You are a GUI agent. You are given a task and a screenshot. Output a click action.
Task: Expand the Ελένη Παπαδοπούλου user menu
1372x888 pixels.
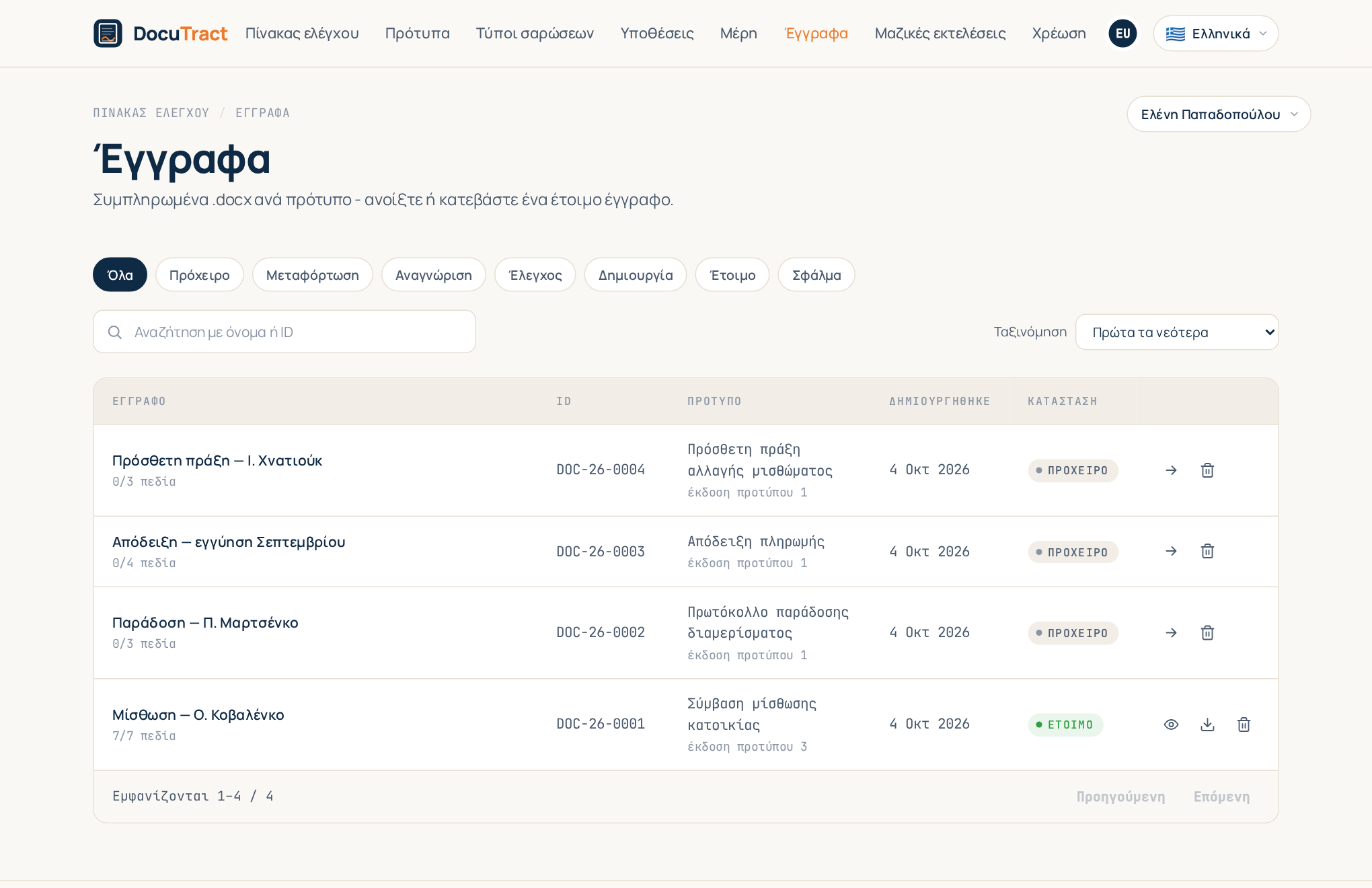click(1219, 114)
